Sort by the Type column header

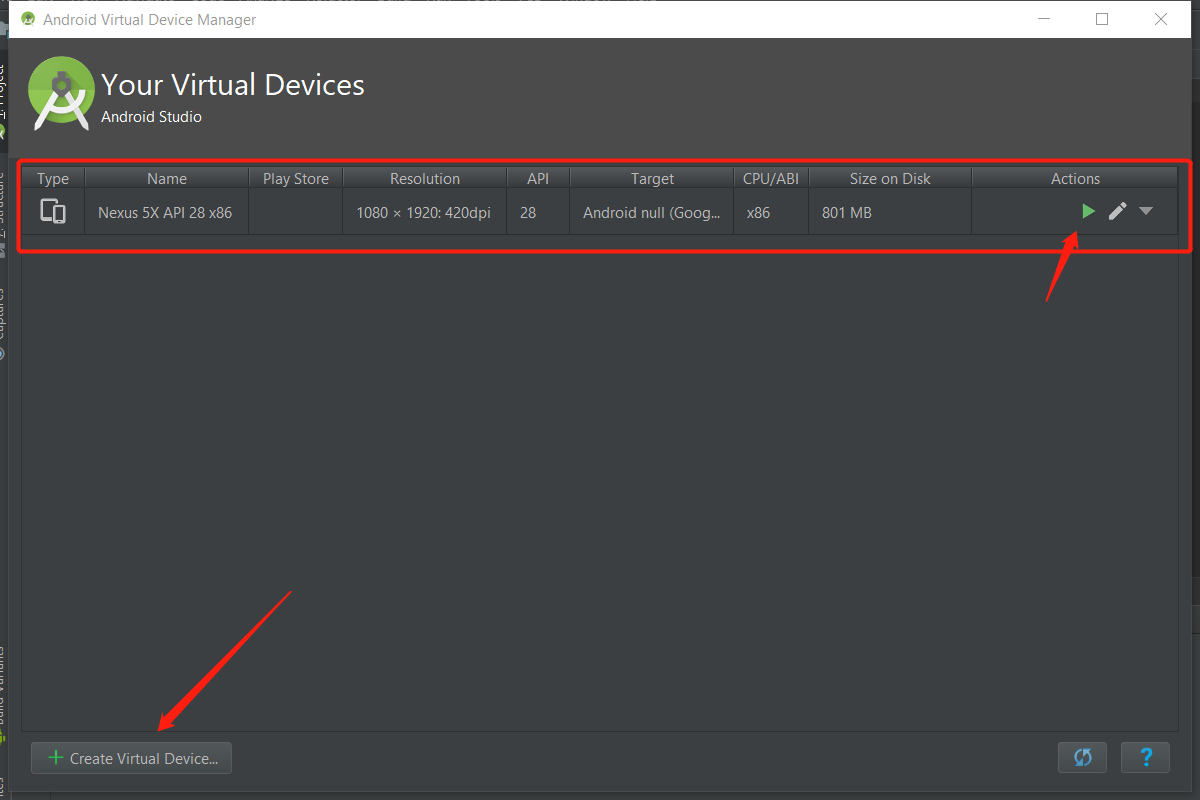point(53,179)
